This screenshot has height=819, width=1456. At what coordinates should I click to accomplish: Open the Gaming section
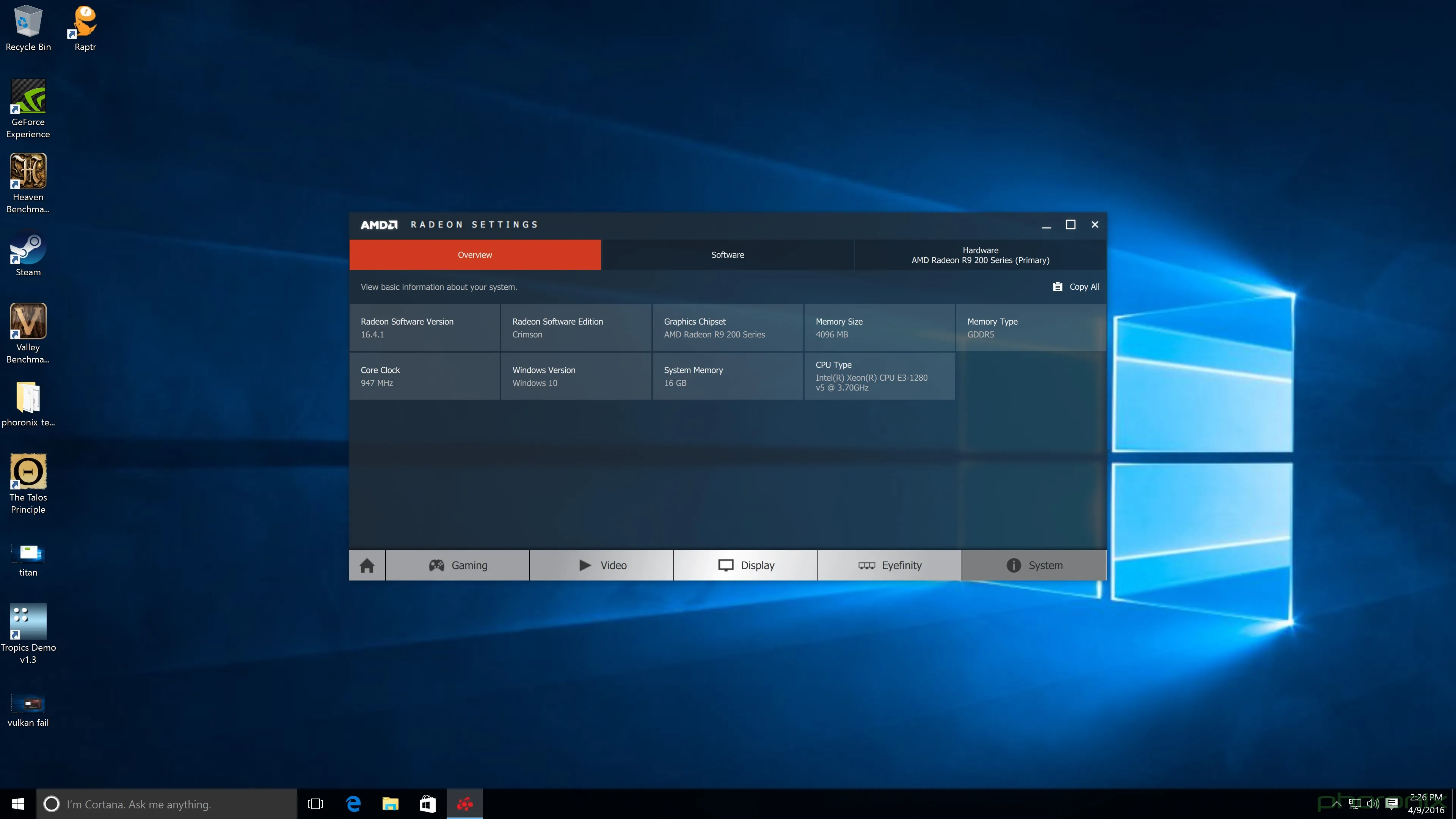pyautogui.click(x=457, y=565)
